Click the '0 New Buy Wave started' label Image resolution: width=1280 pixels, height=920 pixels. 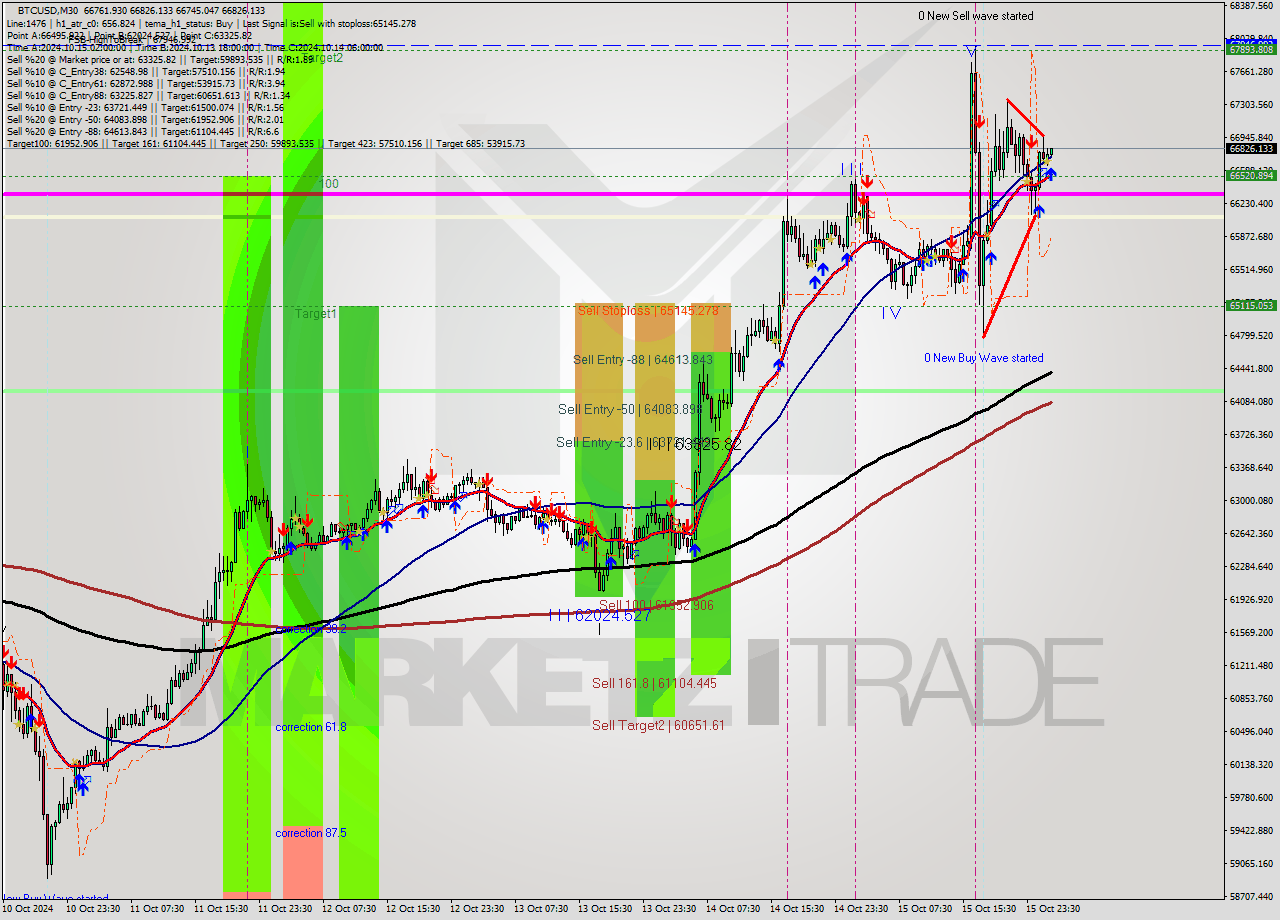click(x=984, y=358)
